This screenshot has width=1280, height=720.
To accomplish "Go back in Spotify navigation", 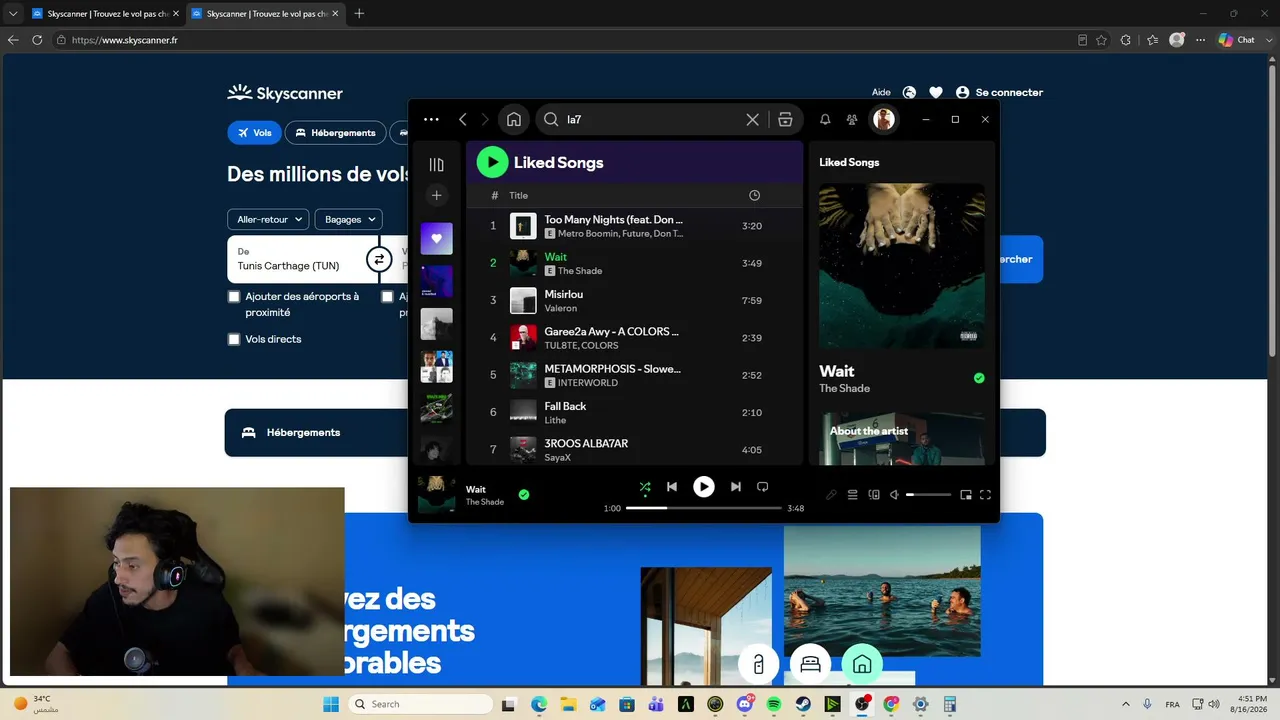I will [463, 120].
